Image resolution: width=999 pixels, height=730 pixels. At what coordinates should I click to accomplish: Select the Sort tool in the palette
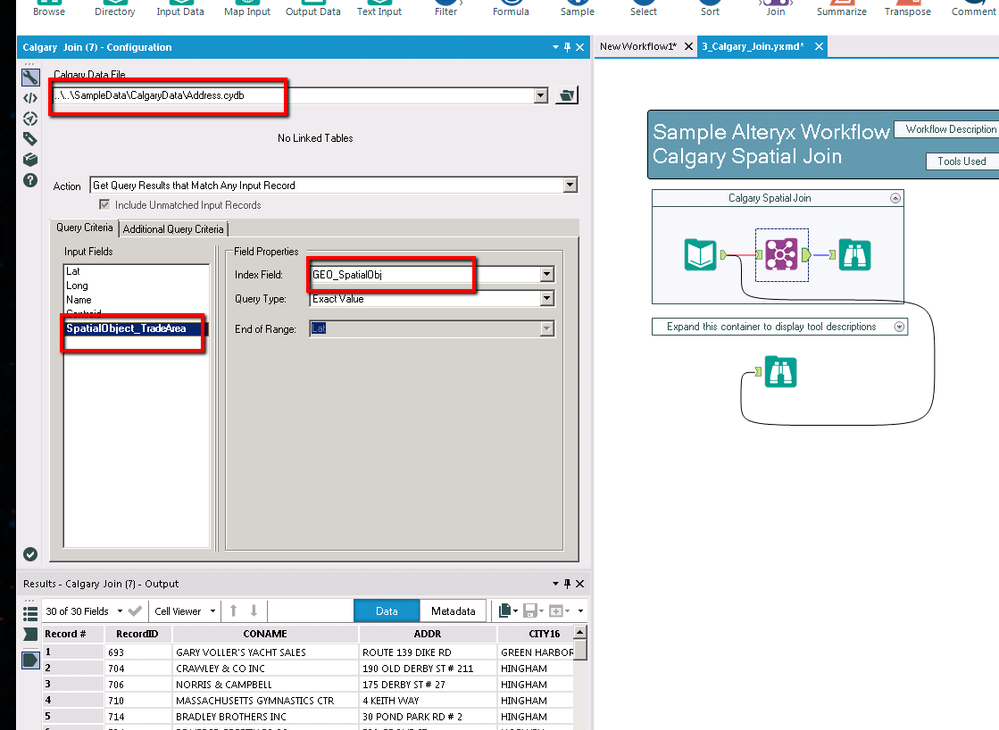[710, 9]
